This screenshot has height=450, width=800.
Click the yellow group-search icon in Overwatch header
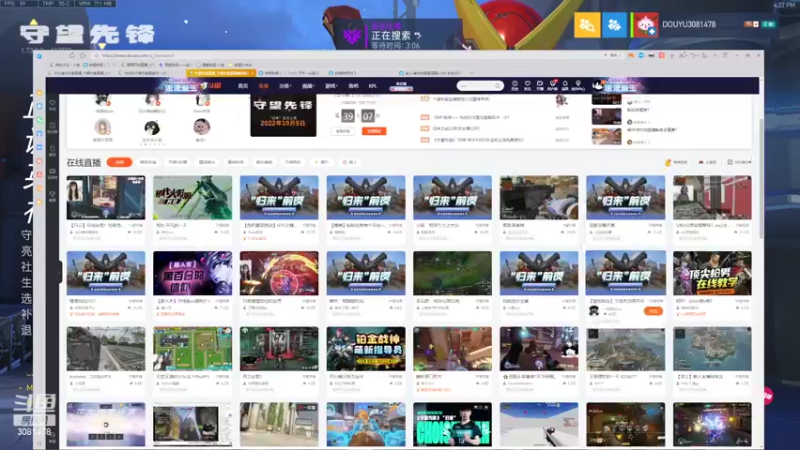coord(587,24)
